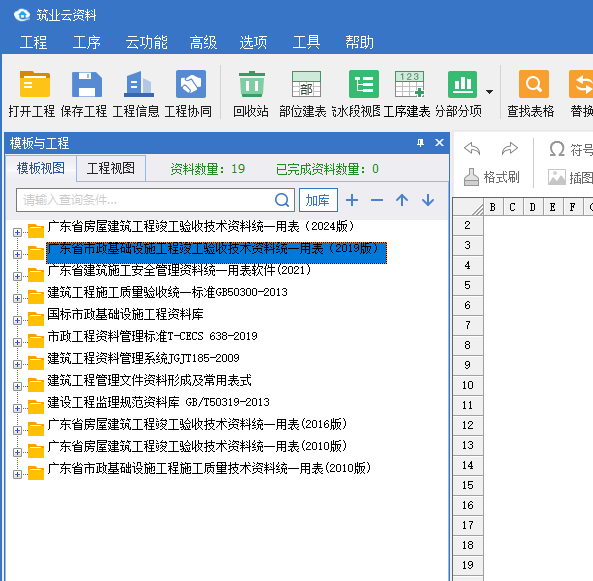Click the 分部分项 chart icon
The width and height of the screenshot is (593, 581).
coord(462,84)
